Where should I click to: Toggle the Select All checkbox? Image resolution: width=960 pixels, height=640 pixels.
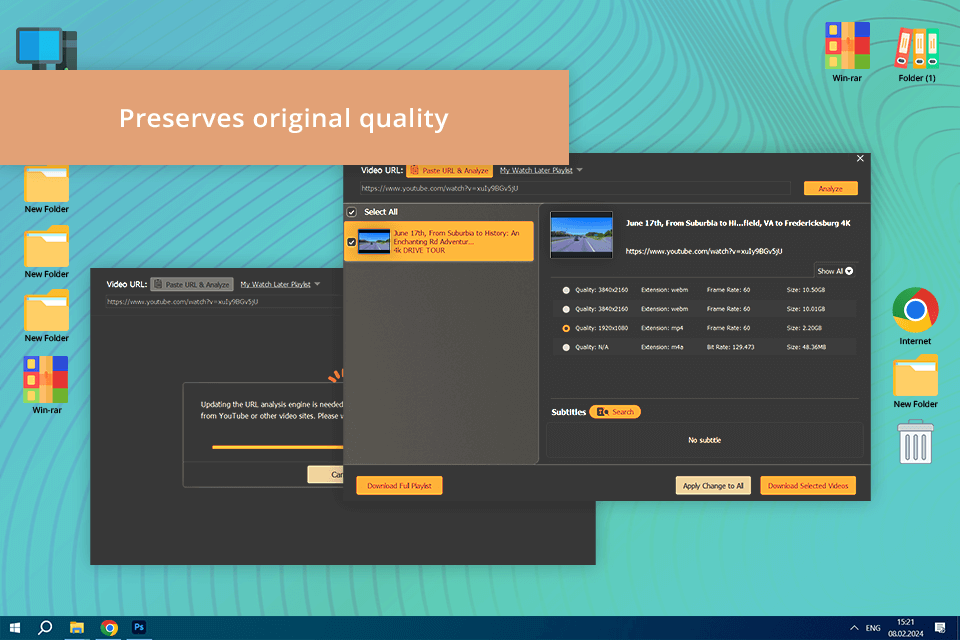pos(351,212)
